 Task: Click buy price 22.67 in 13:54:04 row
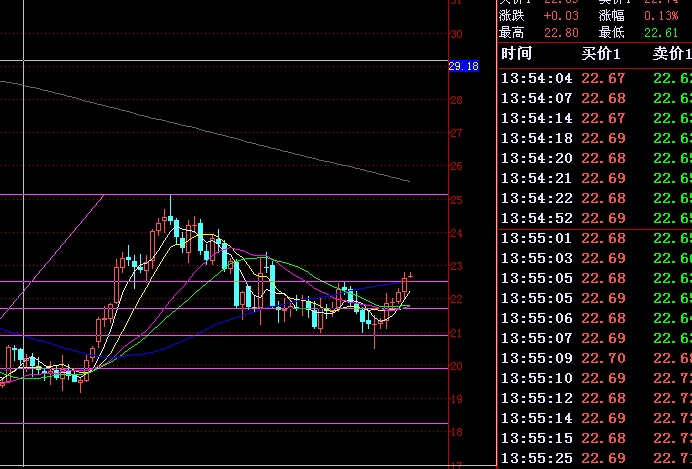(603, 79)
